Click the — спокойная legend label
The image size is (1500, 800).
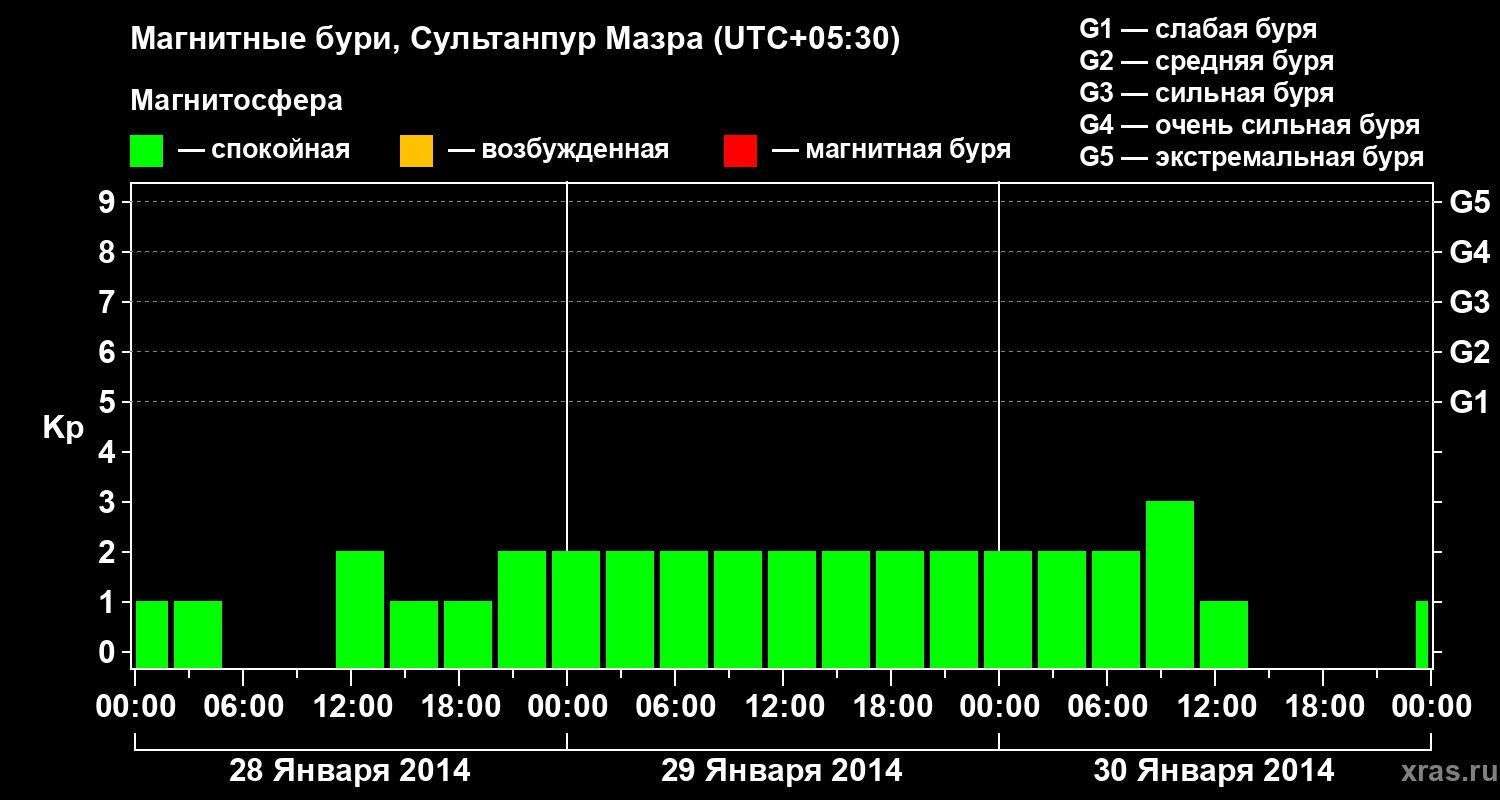coord(264,150)
